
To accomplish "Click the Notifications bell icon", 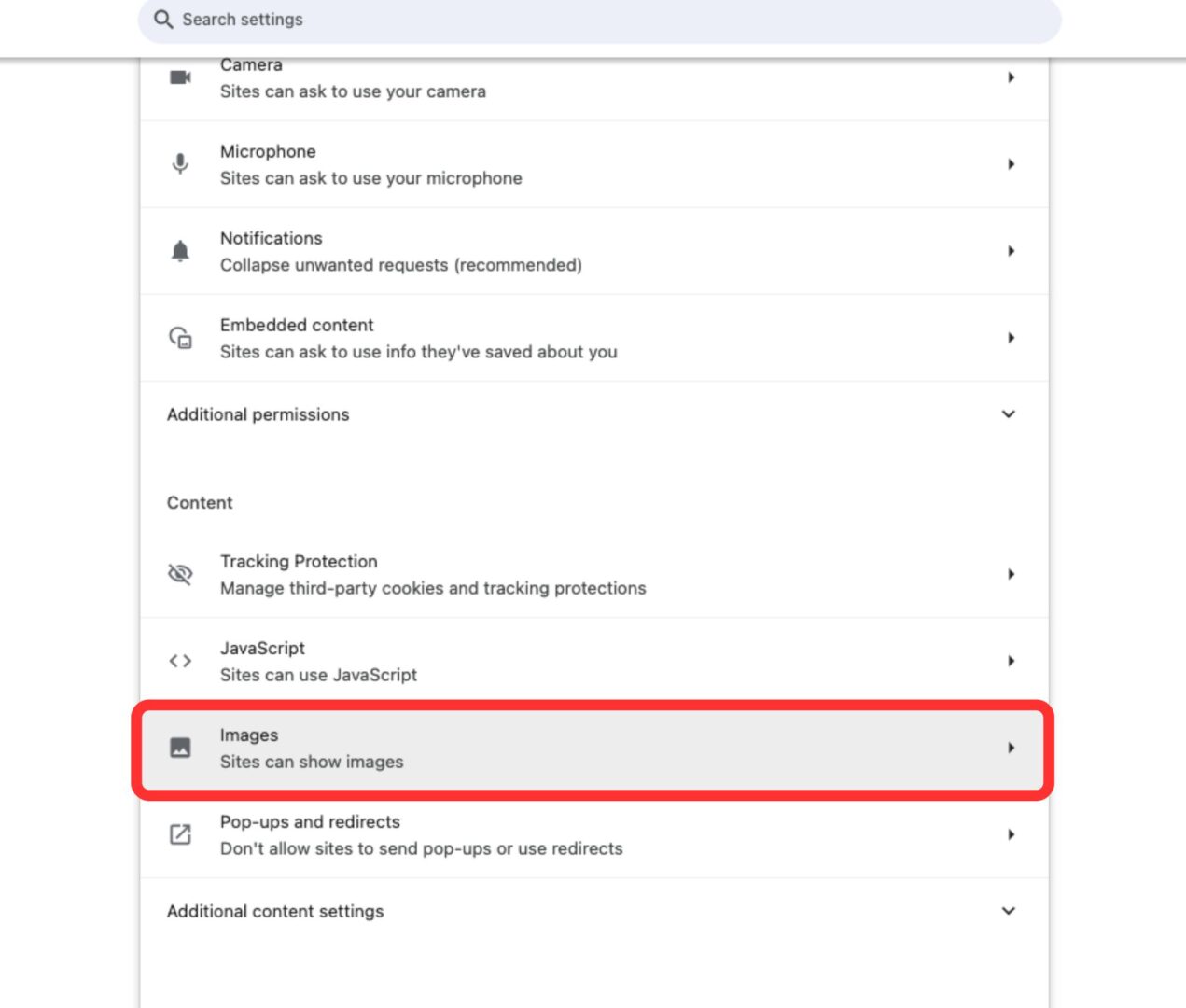I will point(180,251).
